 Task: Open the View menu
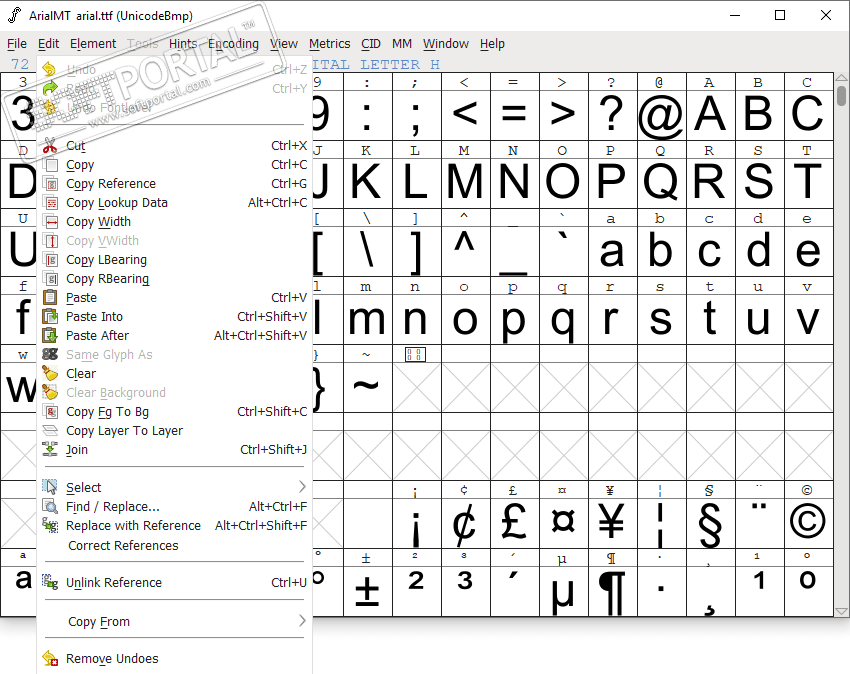(x=284, y=43)
